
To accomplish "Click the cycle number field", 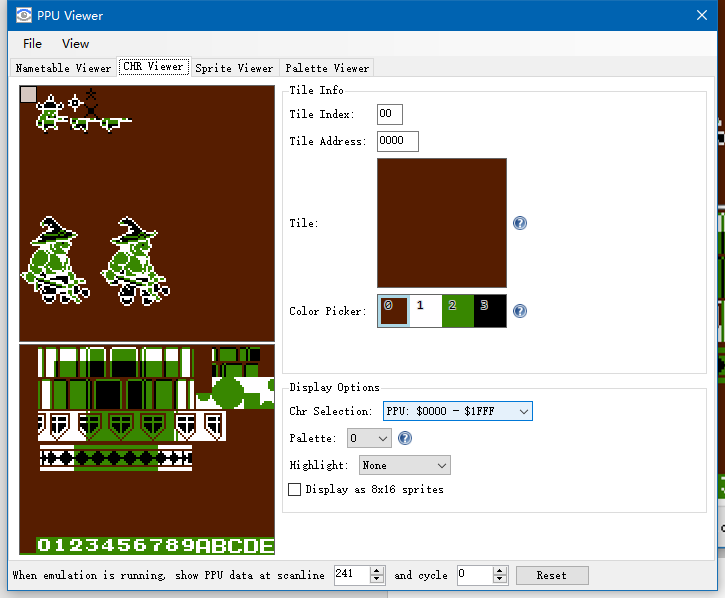I will (475, 575).
